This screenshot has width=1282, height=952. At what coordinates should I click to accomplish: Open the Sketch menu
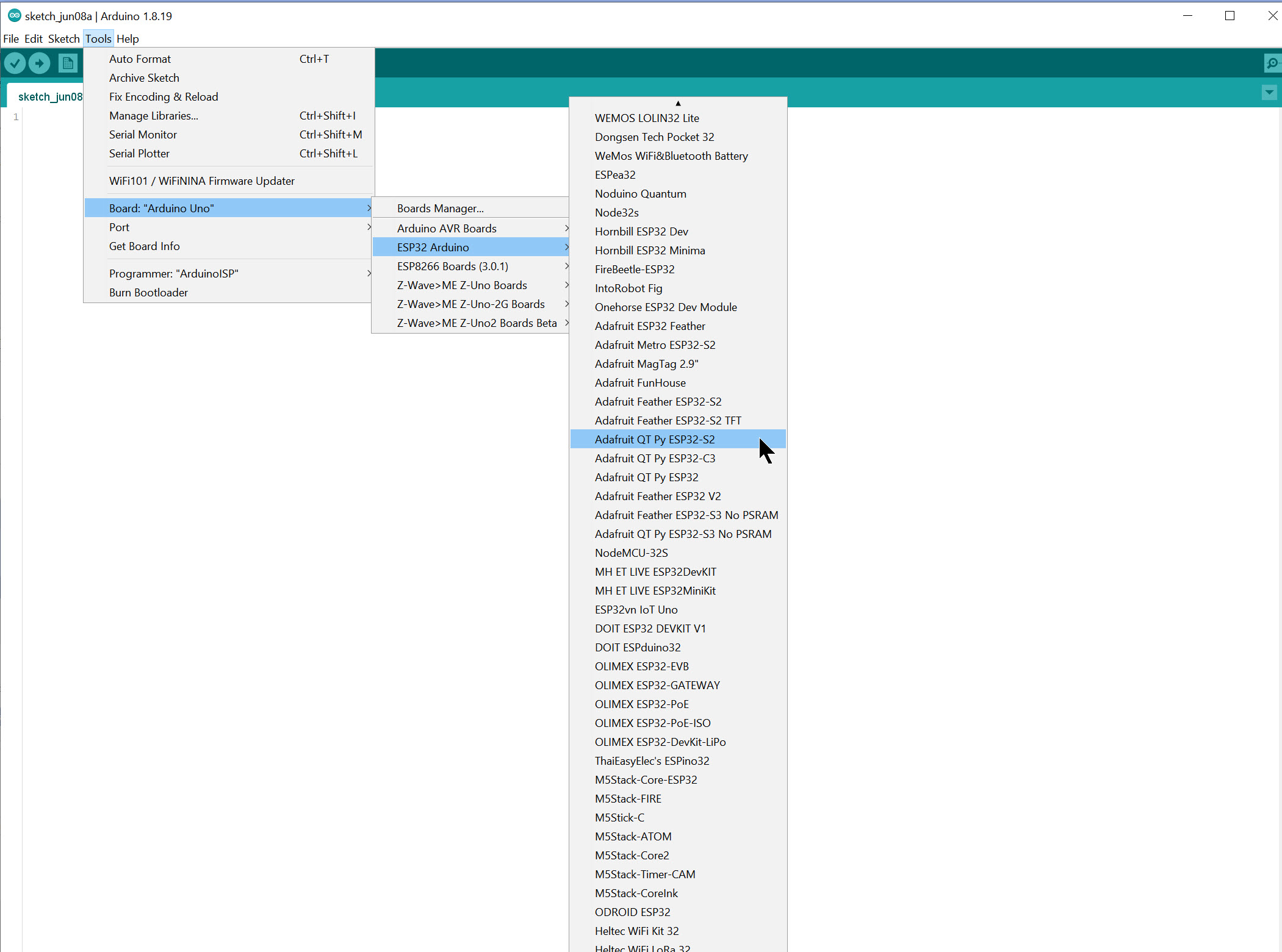(63, 38)
